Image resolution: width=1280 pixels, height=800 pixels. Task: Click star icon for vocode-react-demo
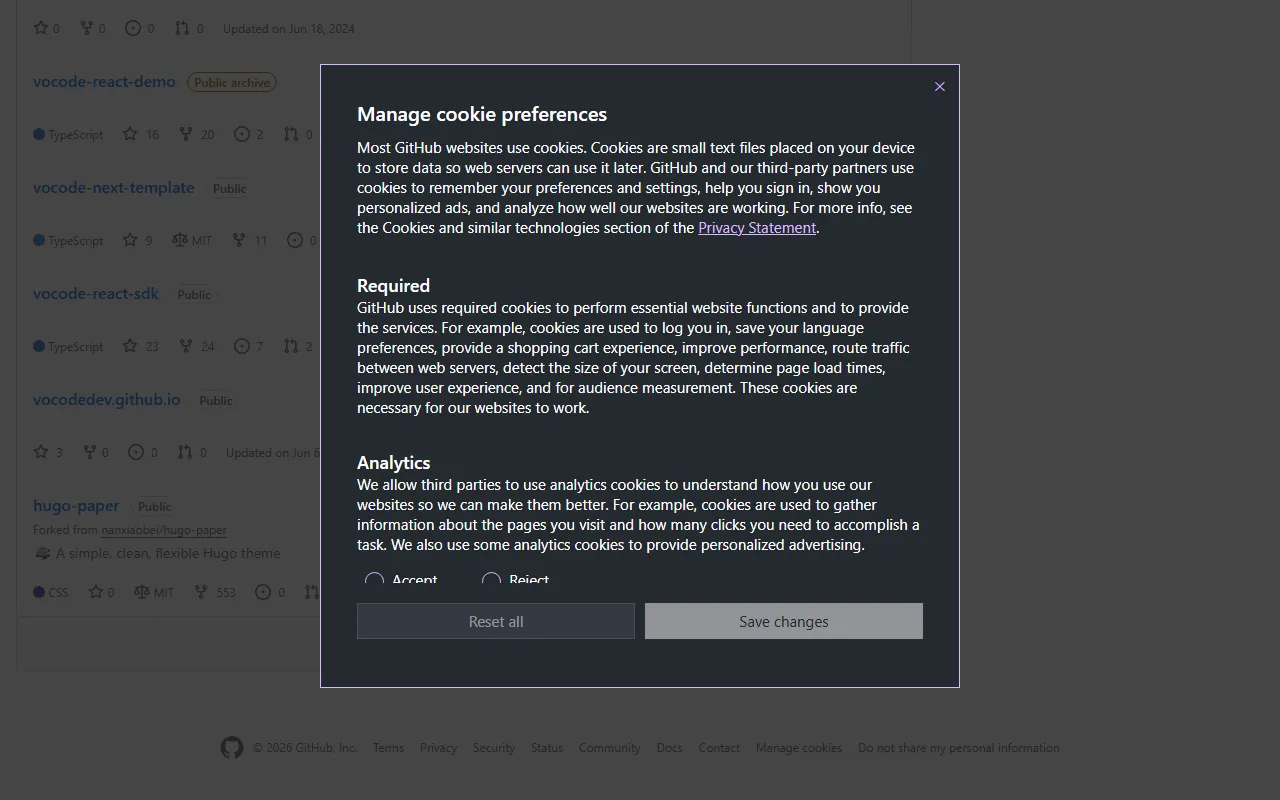(130, 134)
